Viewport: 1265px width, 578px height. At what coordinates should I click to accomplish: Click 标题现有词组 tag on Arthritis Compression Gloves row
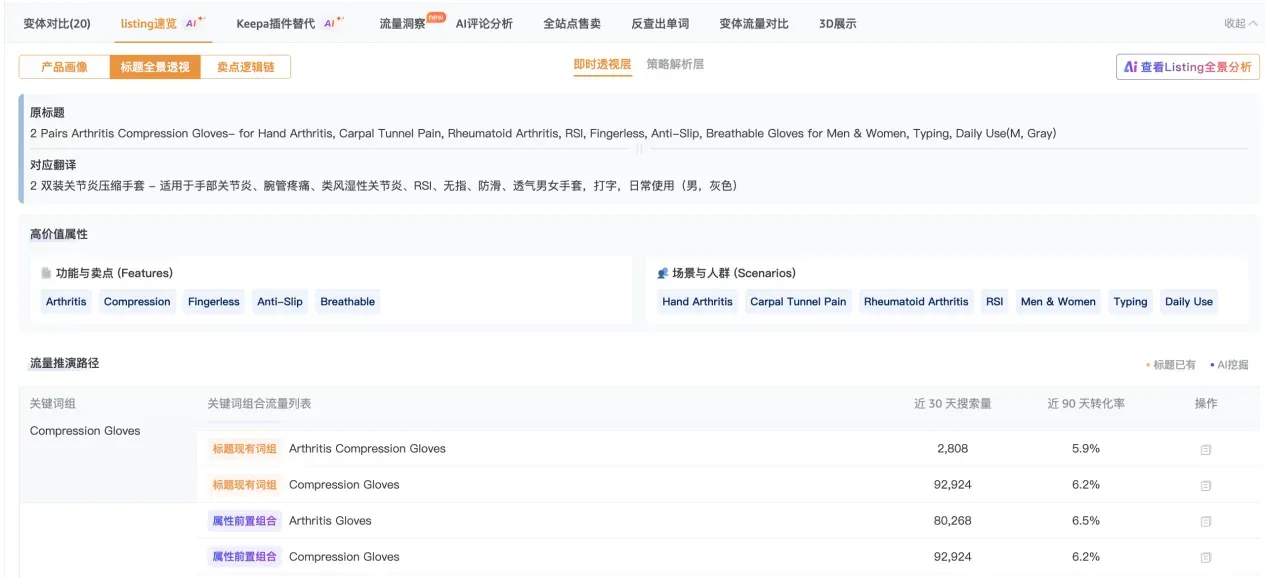click(244, 449)
